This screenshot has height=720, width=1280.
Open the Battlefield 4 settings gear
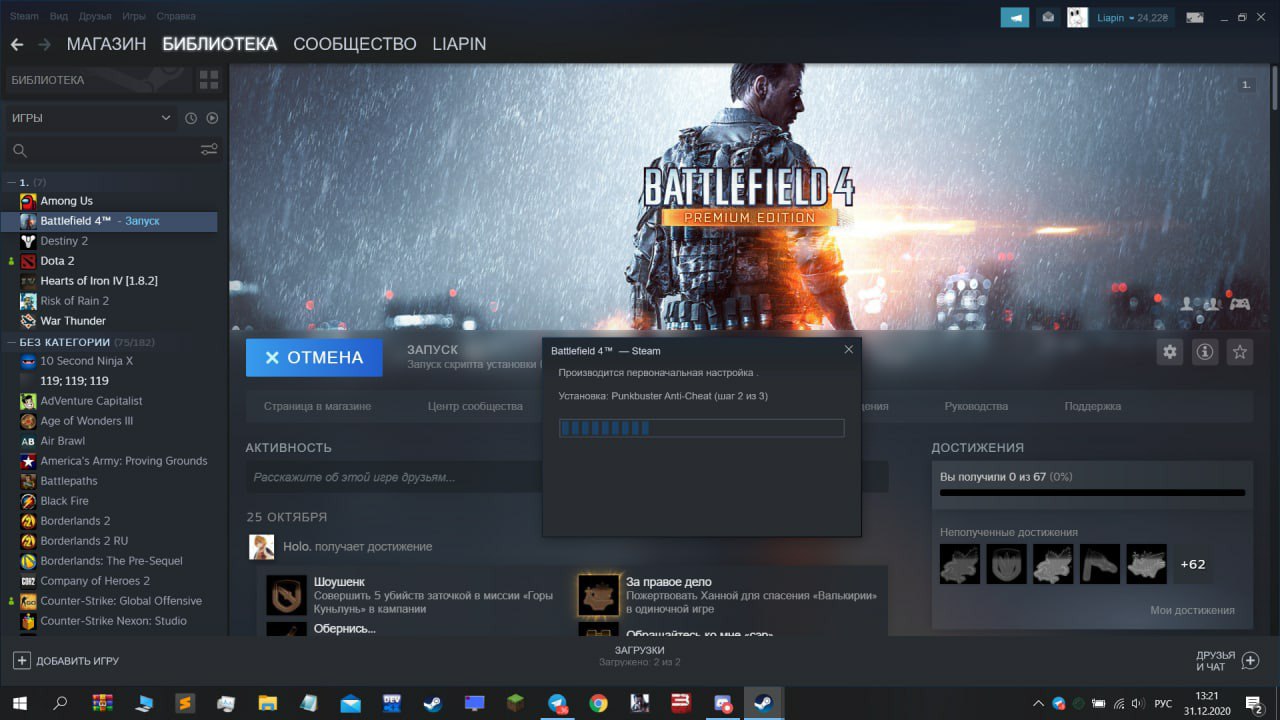pos(1169,352)
